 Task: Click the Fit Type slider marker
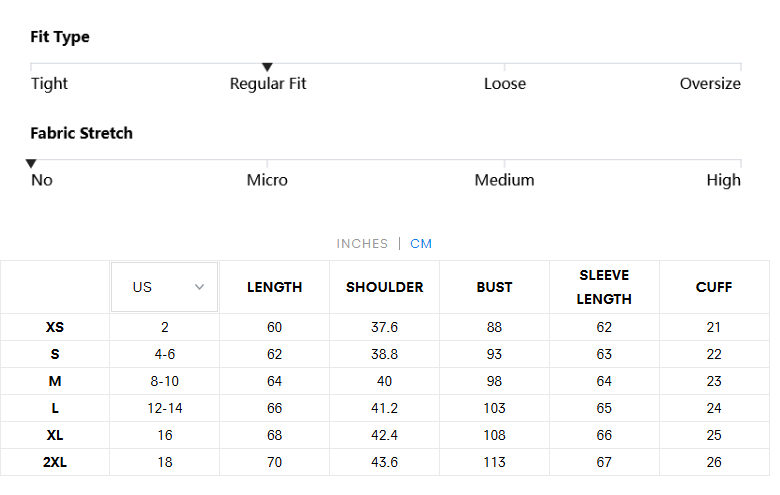pyautogui.click(x=267, y=67)
